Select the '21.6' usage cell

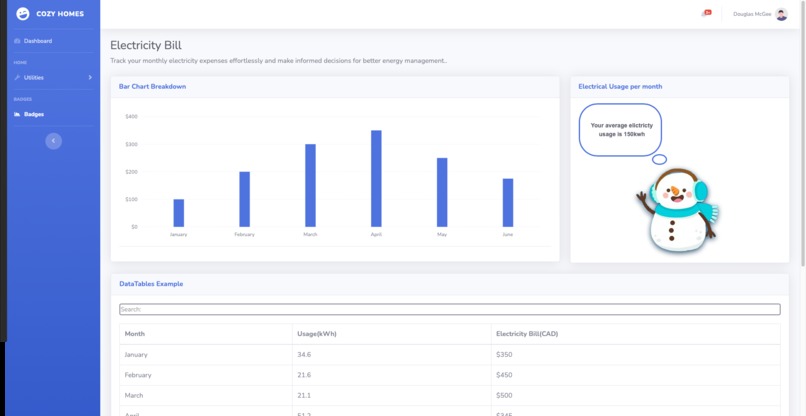(x=392, y=375)
